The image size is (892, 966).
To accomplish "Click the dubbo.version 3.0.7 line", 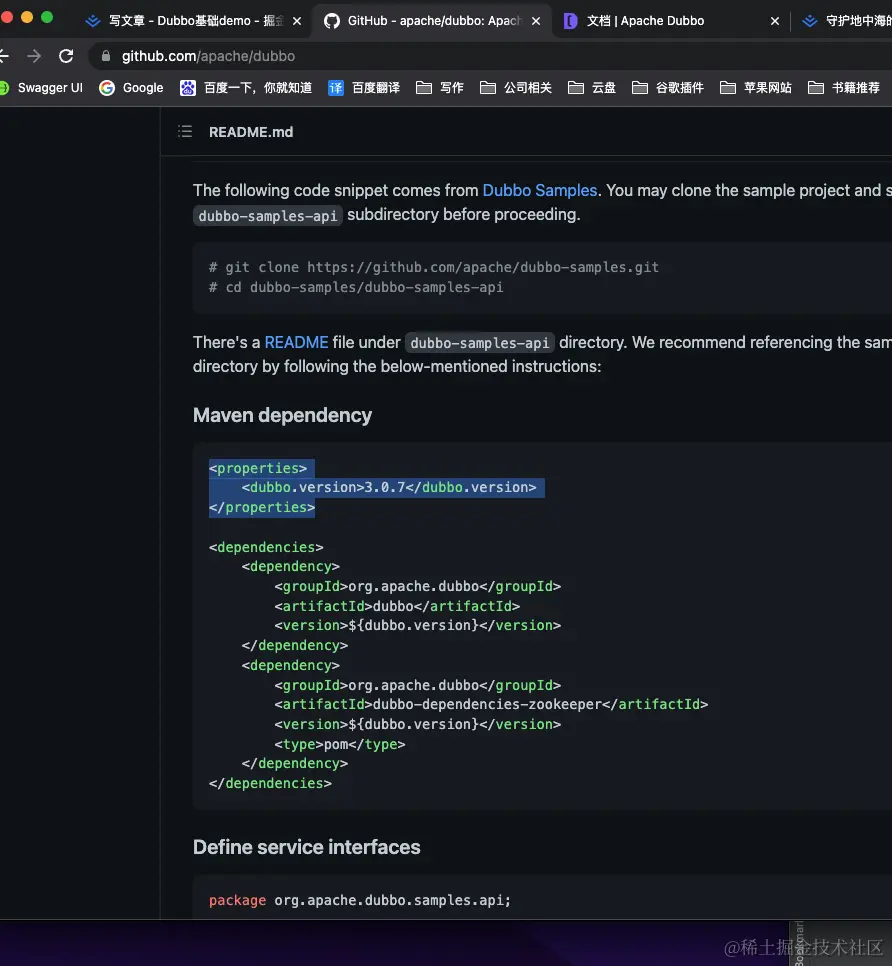I will 389,487.
